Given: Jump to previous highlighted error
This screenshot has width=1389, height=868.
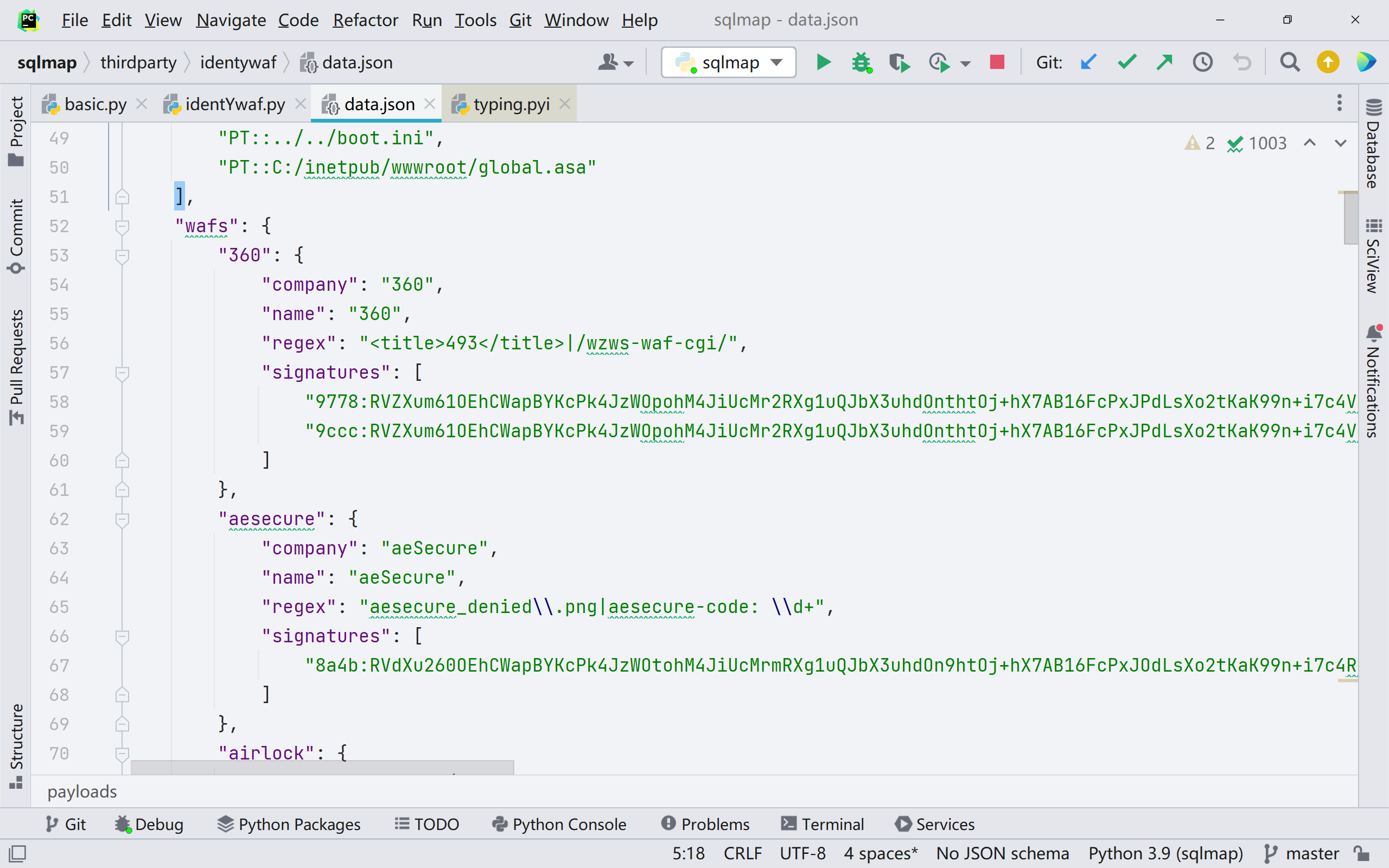Looking at the screenshot, I should [1309, 143].
